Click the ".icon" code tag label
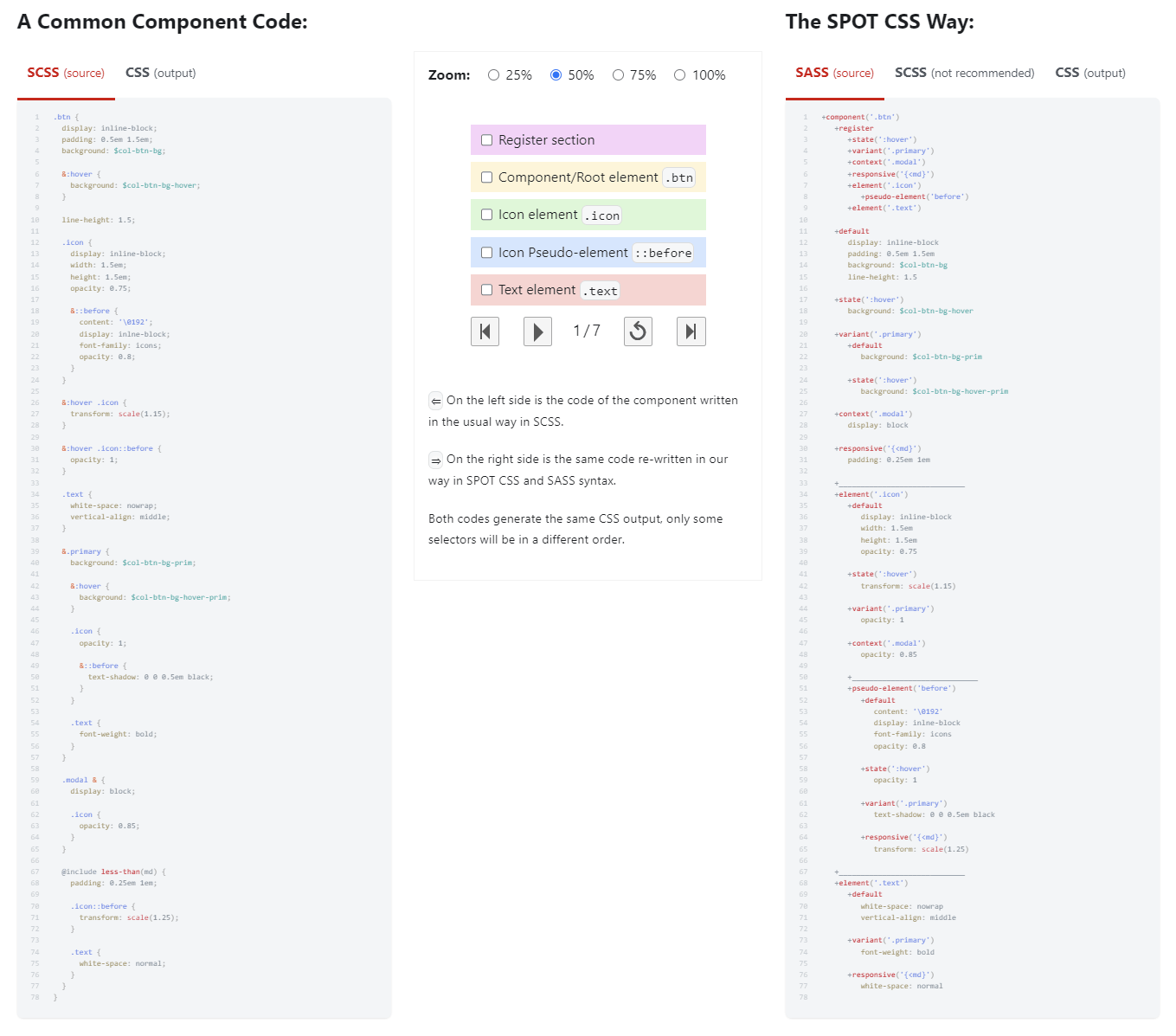Screen dimensions: 1176x1036 602,216
